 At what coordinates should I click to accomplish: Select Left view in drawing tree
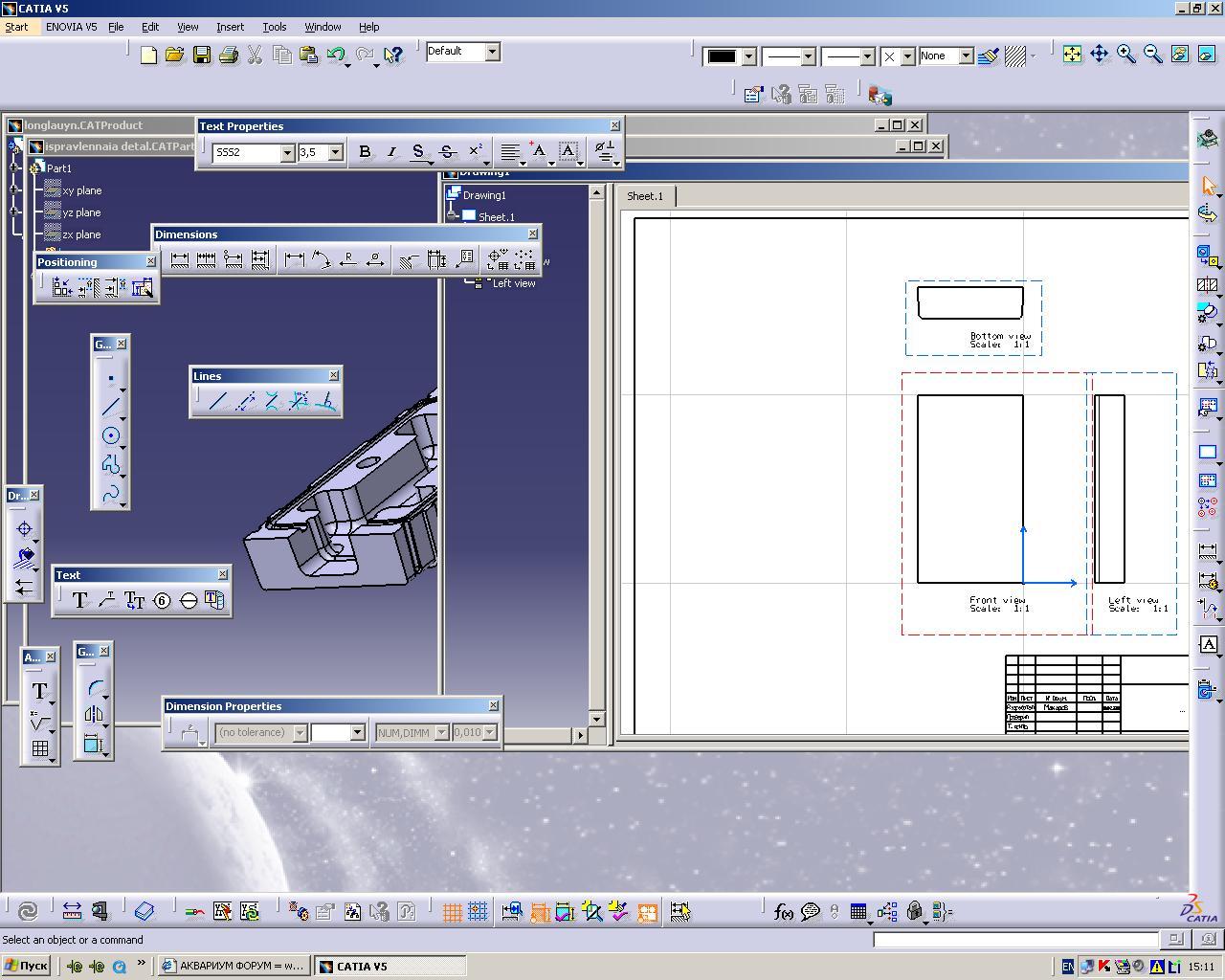coord(514,283)
